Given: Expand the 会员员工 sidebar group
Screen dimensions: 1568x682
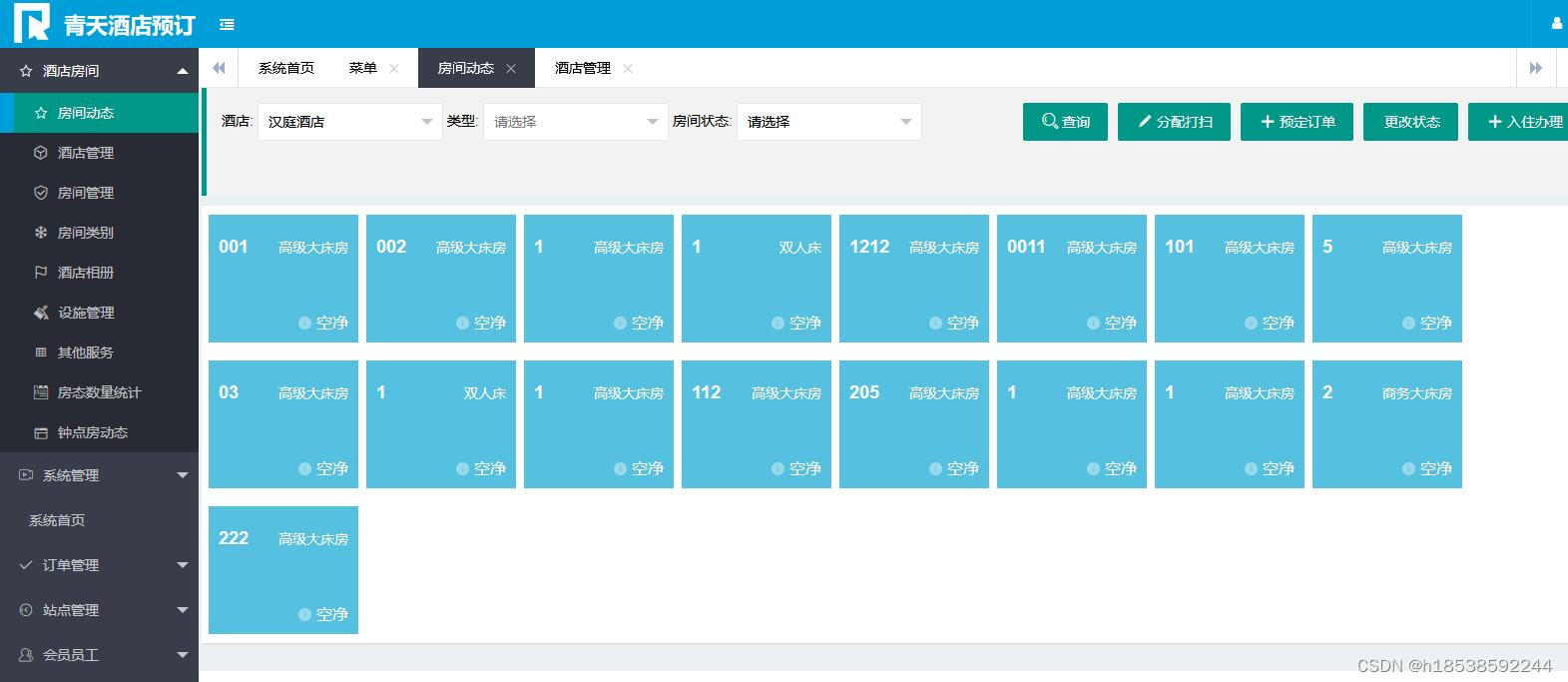Looking at the screenshot, I should point(100,655).
